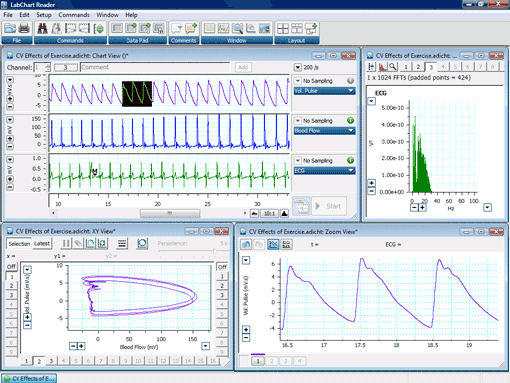Open the Zoom View Y-axis dropdown arrow
The width and height of the screenshot is (510, 383).
(x=246, y=260)
